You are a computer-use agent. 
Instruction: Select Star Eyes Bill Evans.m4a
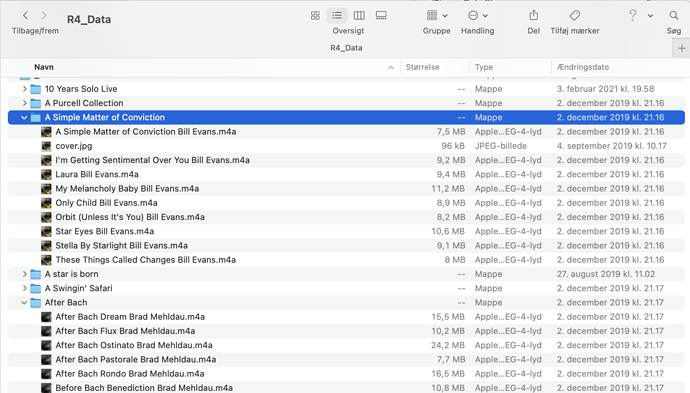[105, 231]
